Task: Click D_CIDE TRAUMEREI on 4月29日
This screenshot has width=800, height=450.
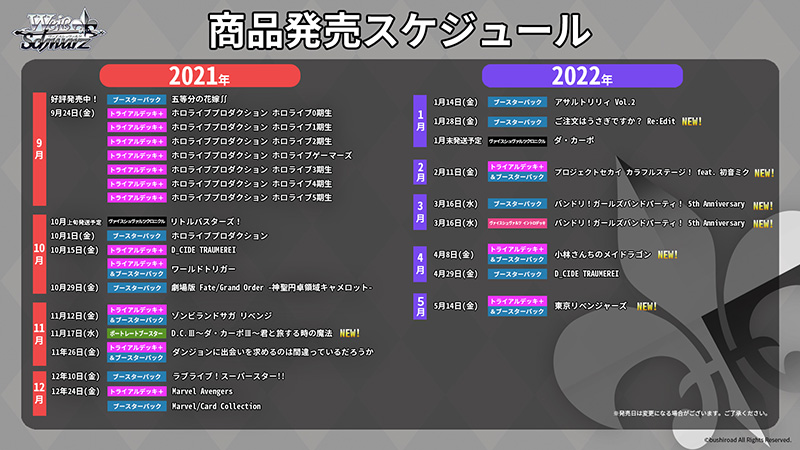Action: (x=587, y=274)
